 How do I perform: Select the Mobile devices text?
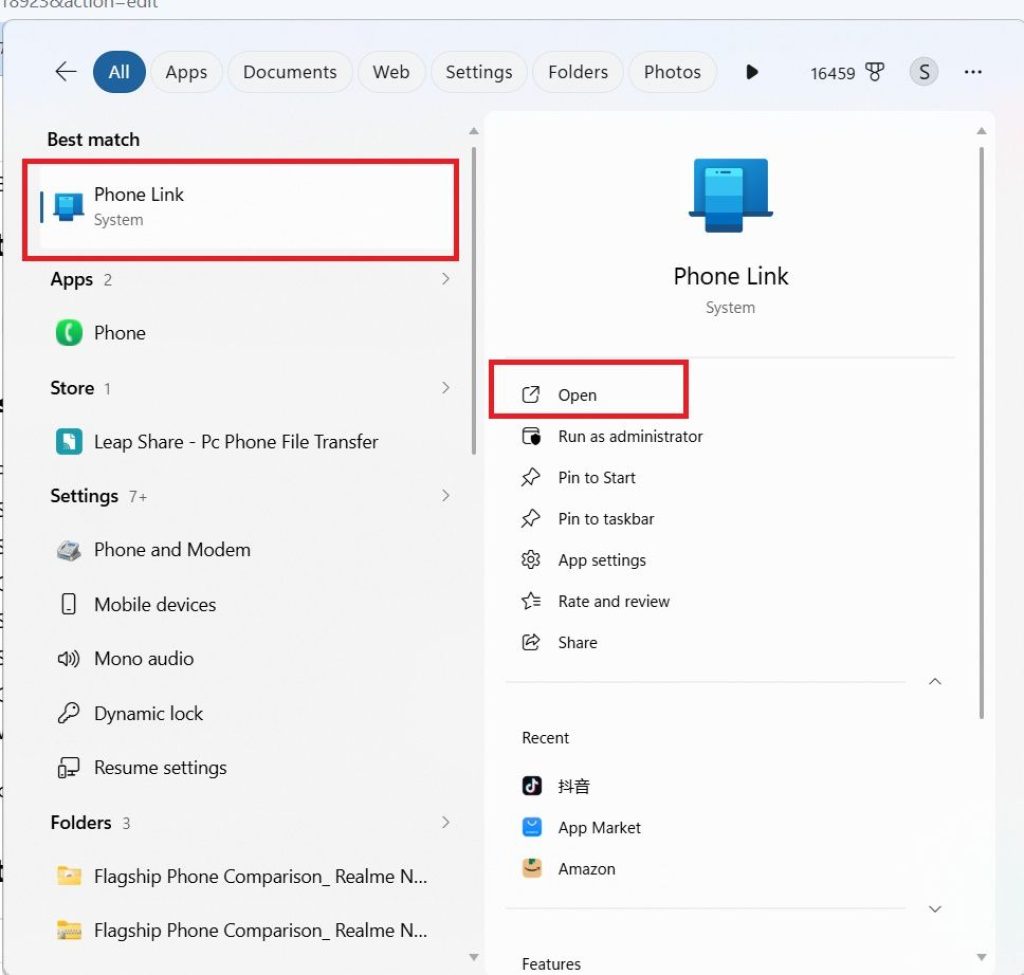pos(155,604)
